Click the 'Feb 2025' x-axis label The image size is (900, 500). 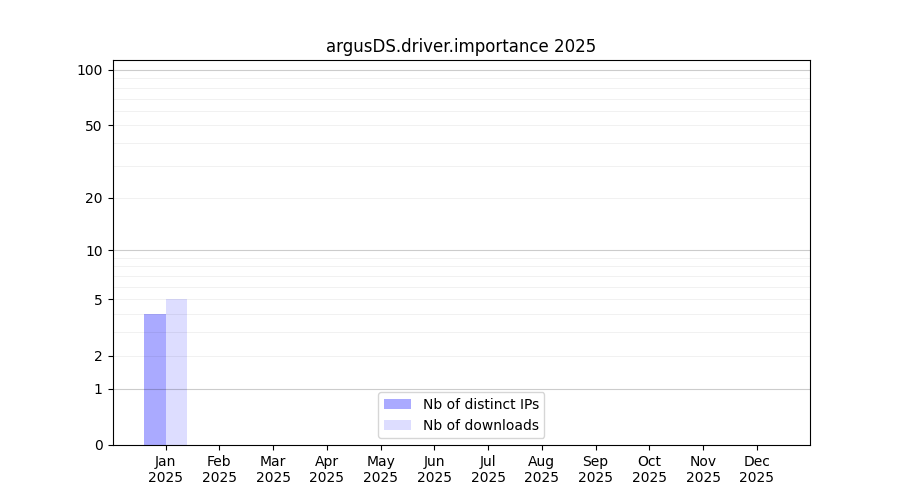click(x=219, y=469)
